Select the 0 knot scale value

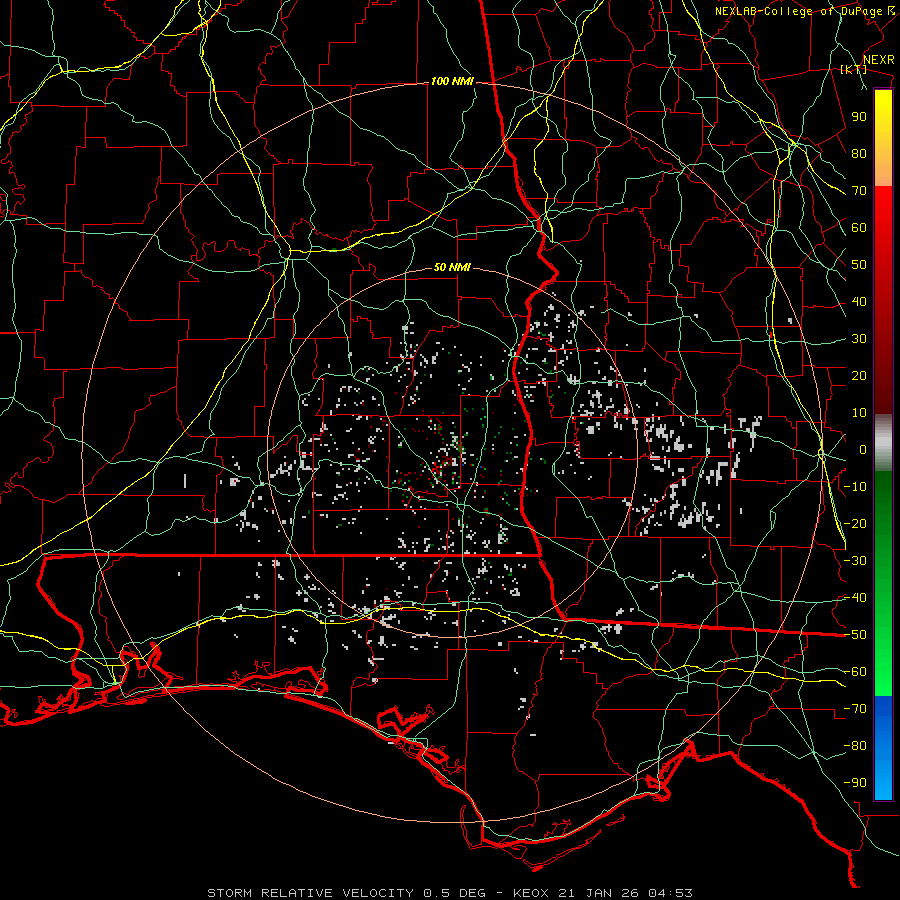[863, 450]
